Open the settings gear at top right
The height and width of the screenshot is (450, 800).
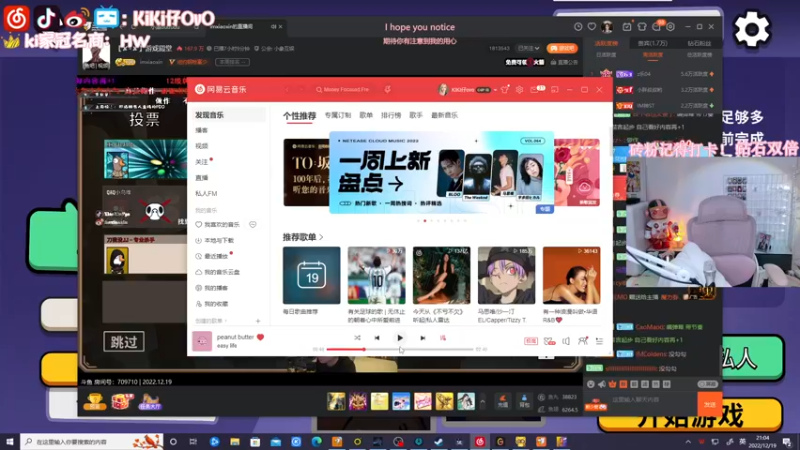752,29
